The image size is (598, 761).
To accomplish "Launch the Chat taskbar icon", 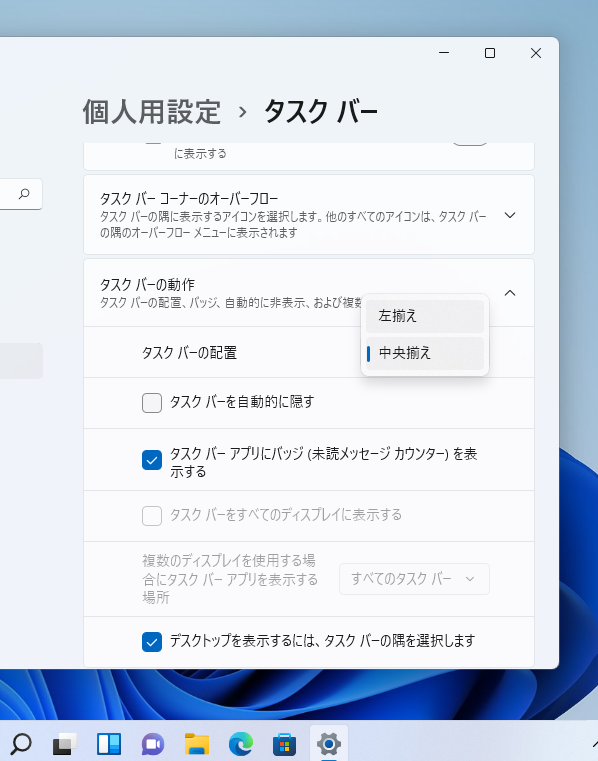I will pyautogui.click(x=153, y=744).
